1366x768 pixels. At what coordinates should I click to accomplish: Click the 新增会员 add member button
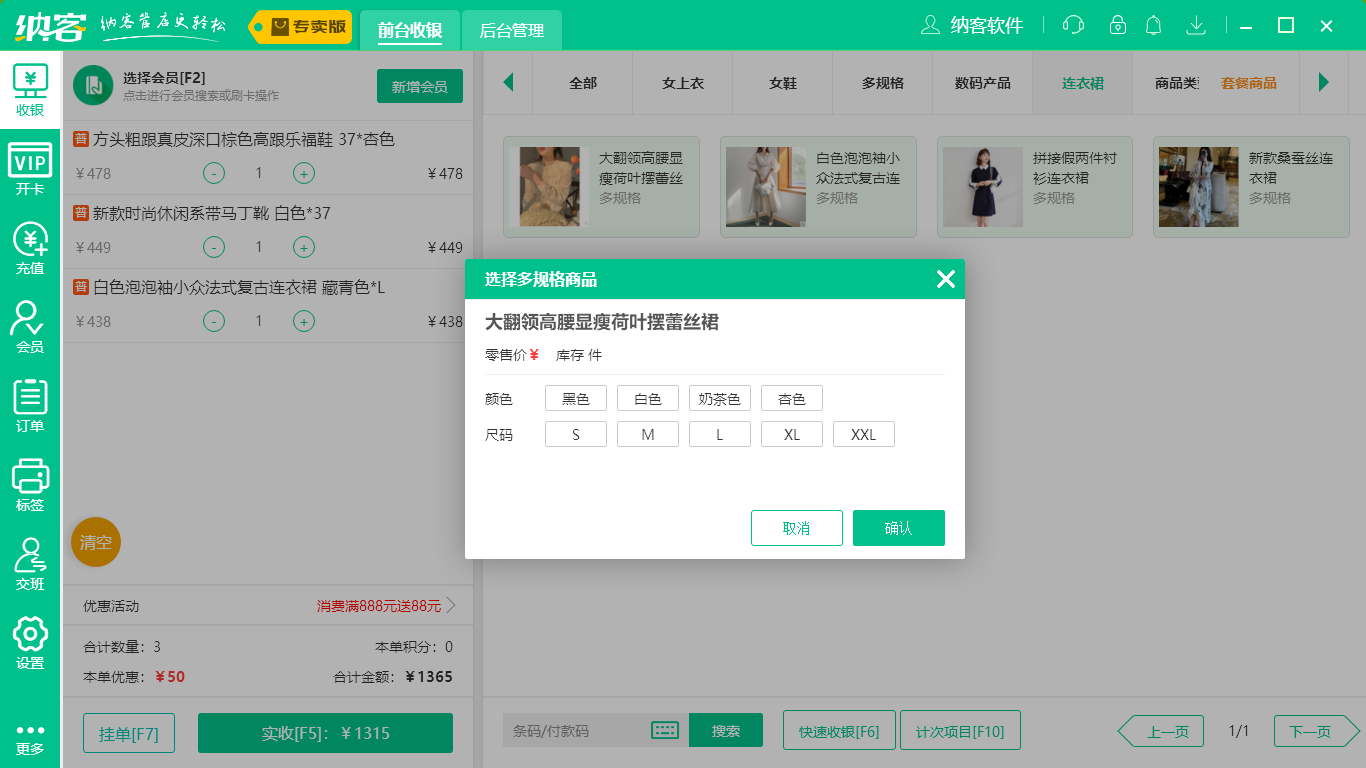click(x=419, y=86)
